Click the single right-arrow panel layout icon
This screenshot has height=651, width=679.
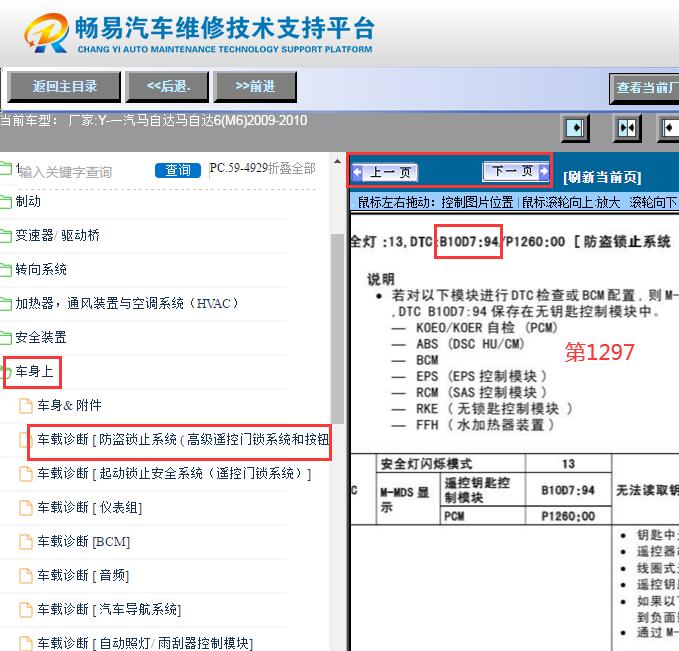point(575,128)
